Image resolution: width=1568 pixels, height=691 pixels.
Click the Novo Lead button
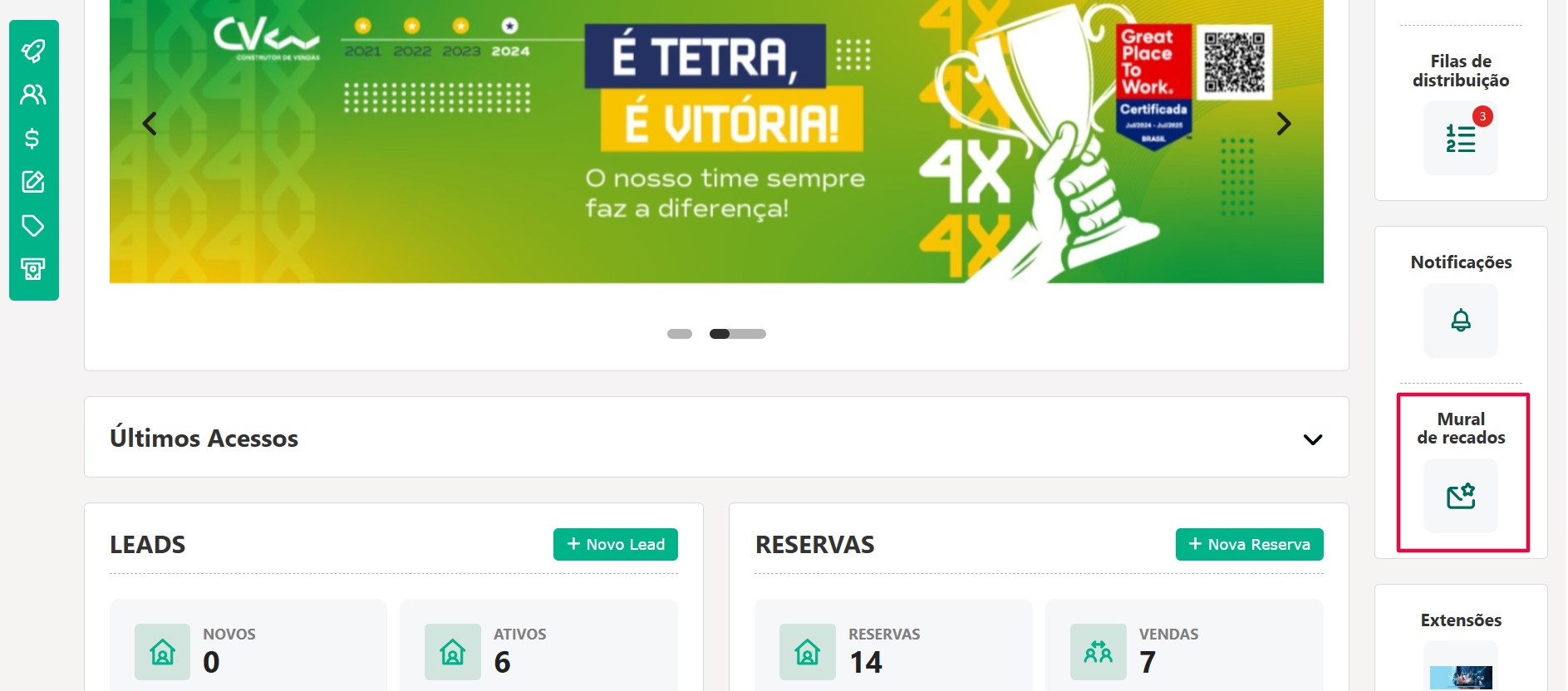[616, 544]
